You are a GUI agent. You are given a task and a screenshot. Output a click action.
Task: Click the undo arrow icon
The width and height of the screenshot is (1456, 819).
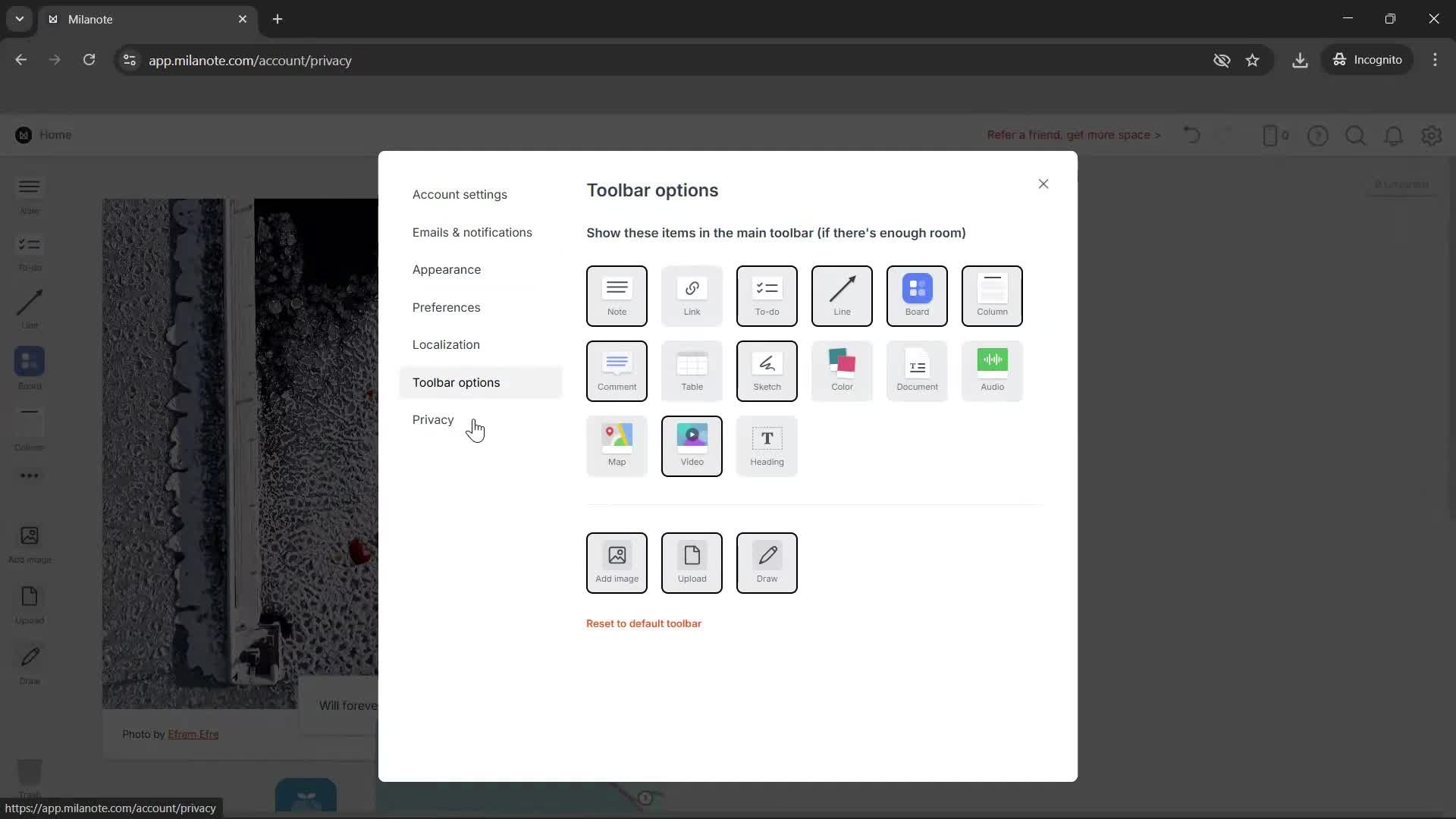pyautogui.click(x=1191, y=134)
